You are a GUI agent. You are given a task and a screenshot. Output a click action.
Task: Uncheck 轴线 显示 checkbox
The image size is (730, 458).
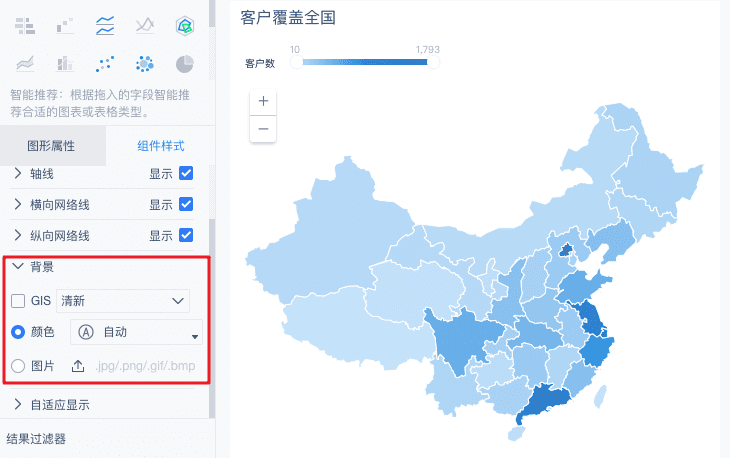(x=185, y=174)
